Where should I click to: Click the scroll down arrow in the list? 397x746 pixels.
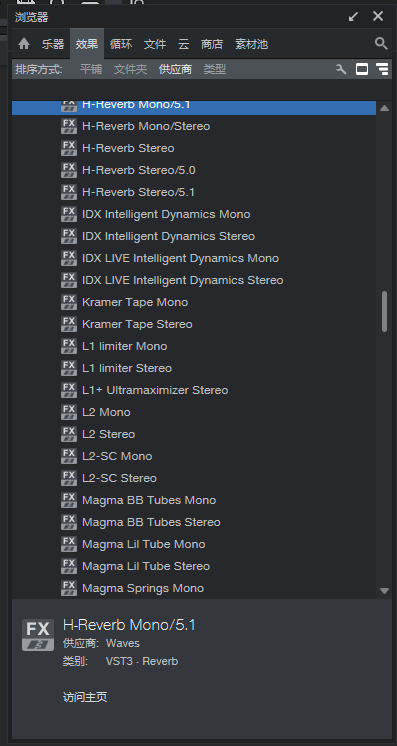385,591
